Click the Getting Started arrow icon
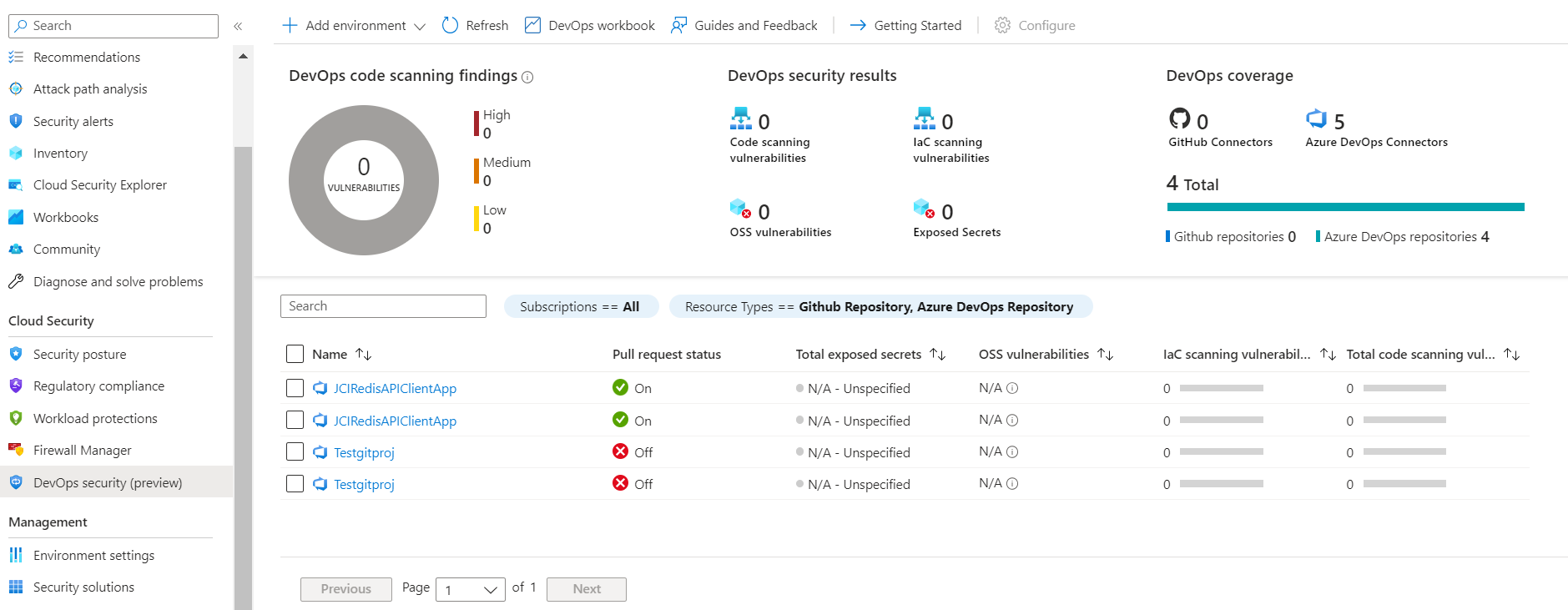The image size is (1568, 610). (858, 25)
